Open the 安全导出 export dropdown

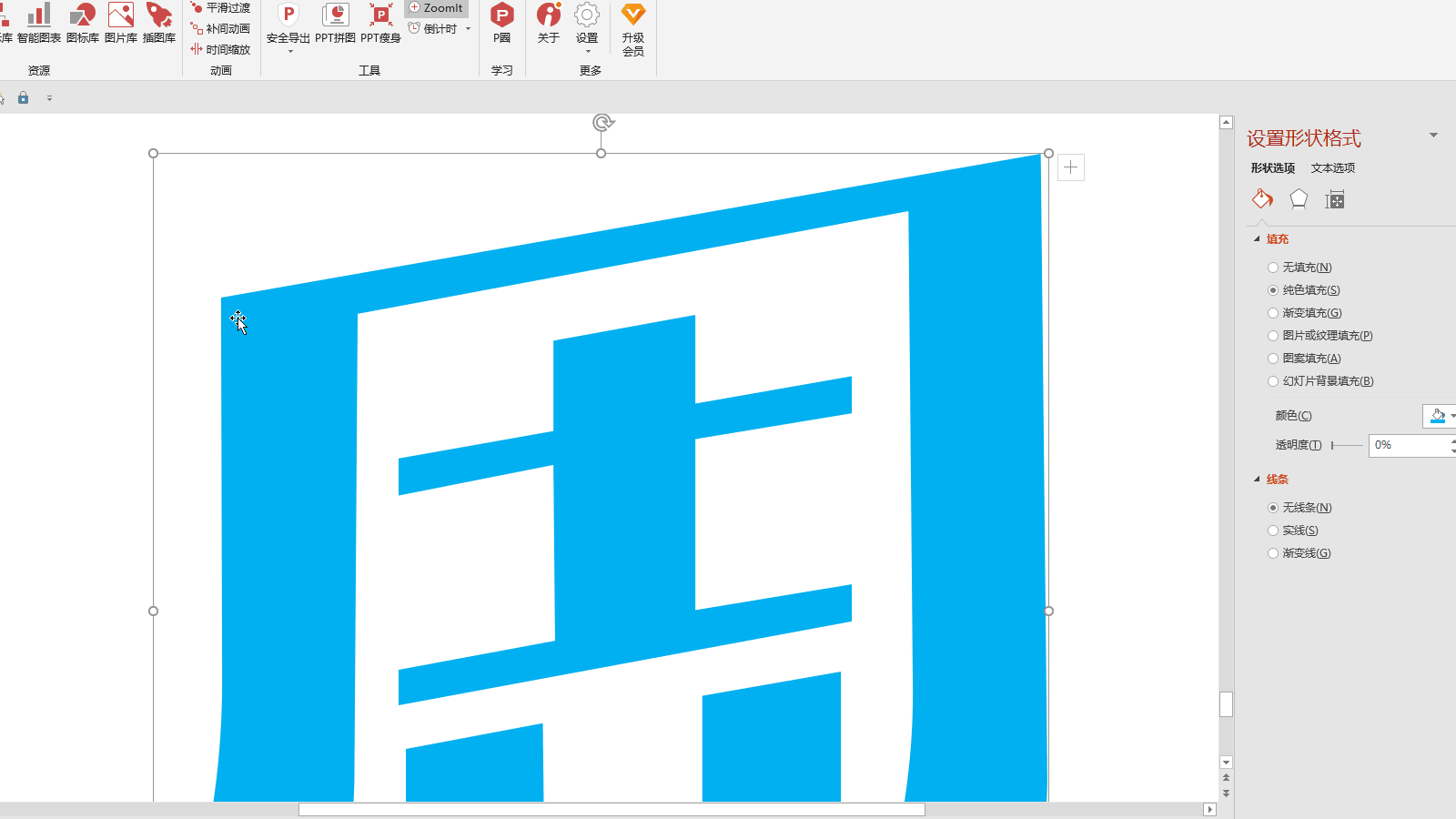tap(288, 27)
